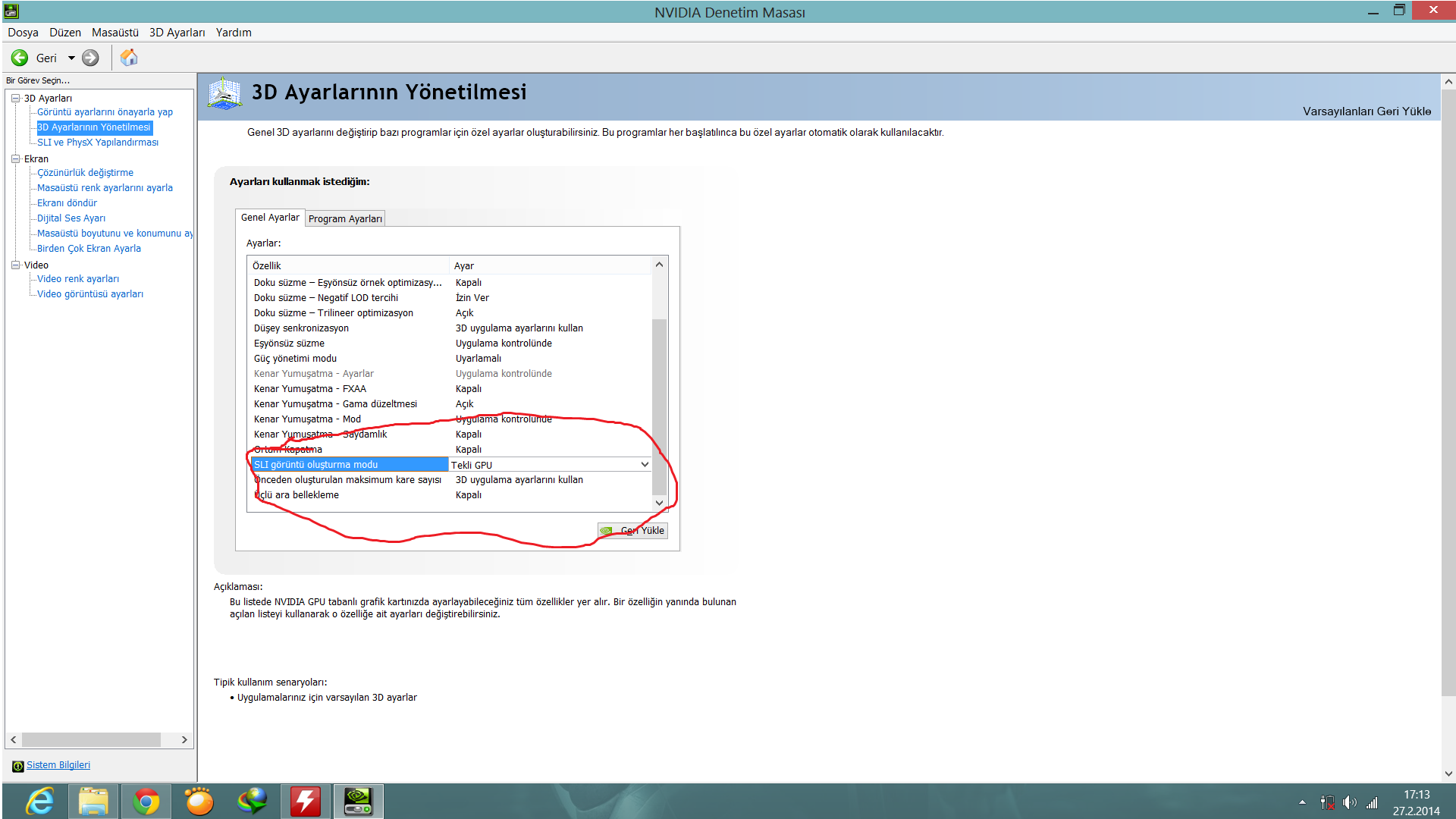Collapse the 3D Ayarları tree node
Screen dimensions: 1456x819
[x=15, y=98]
